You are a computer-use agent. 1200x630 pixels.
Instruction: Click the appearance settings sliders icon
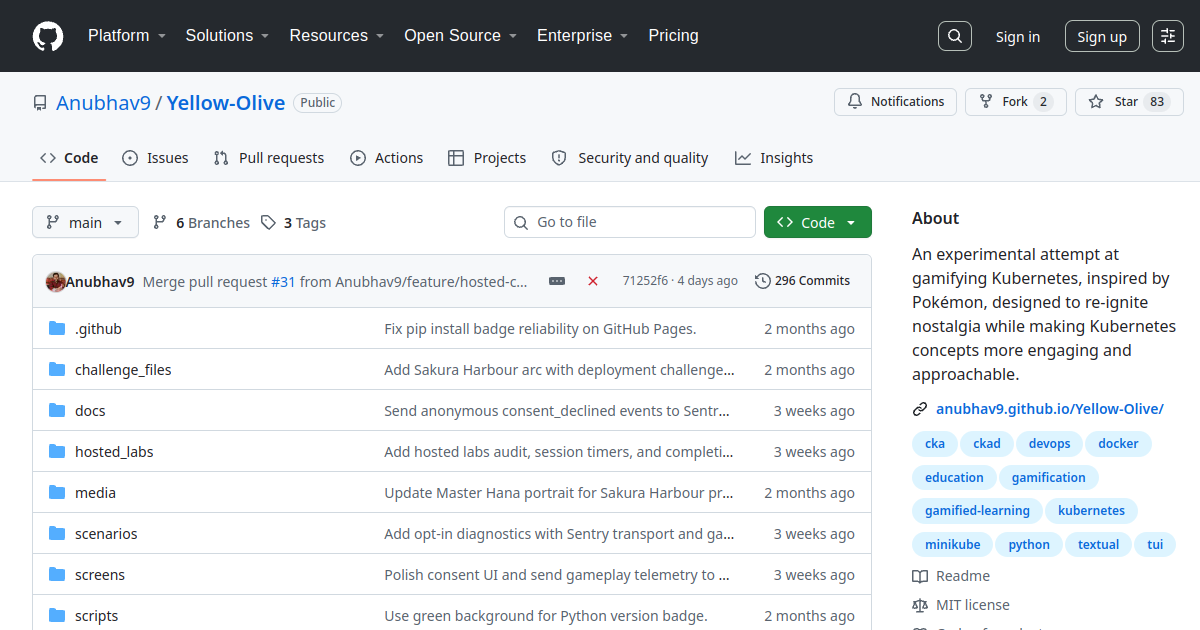[x=1168, y=36]
